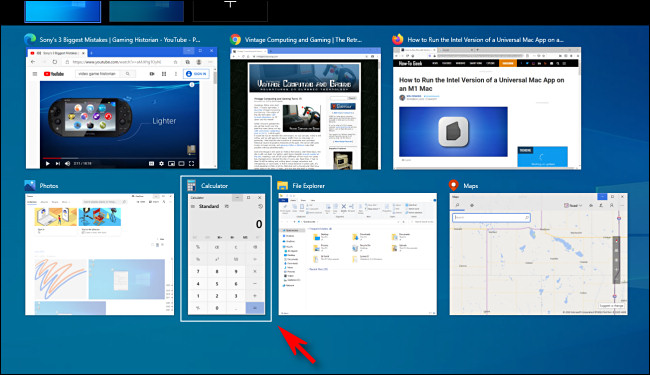This screenshot has width=650, height=375.
Task: Click the red YouTube progress bar
Action: pos(52,158)
